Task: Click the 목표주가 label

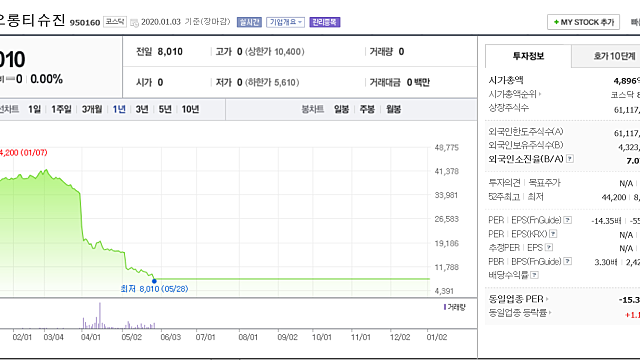Action: pos(544,183)
